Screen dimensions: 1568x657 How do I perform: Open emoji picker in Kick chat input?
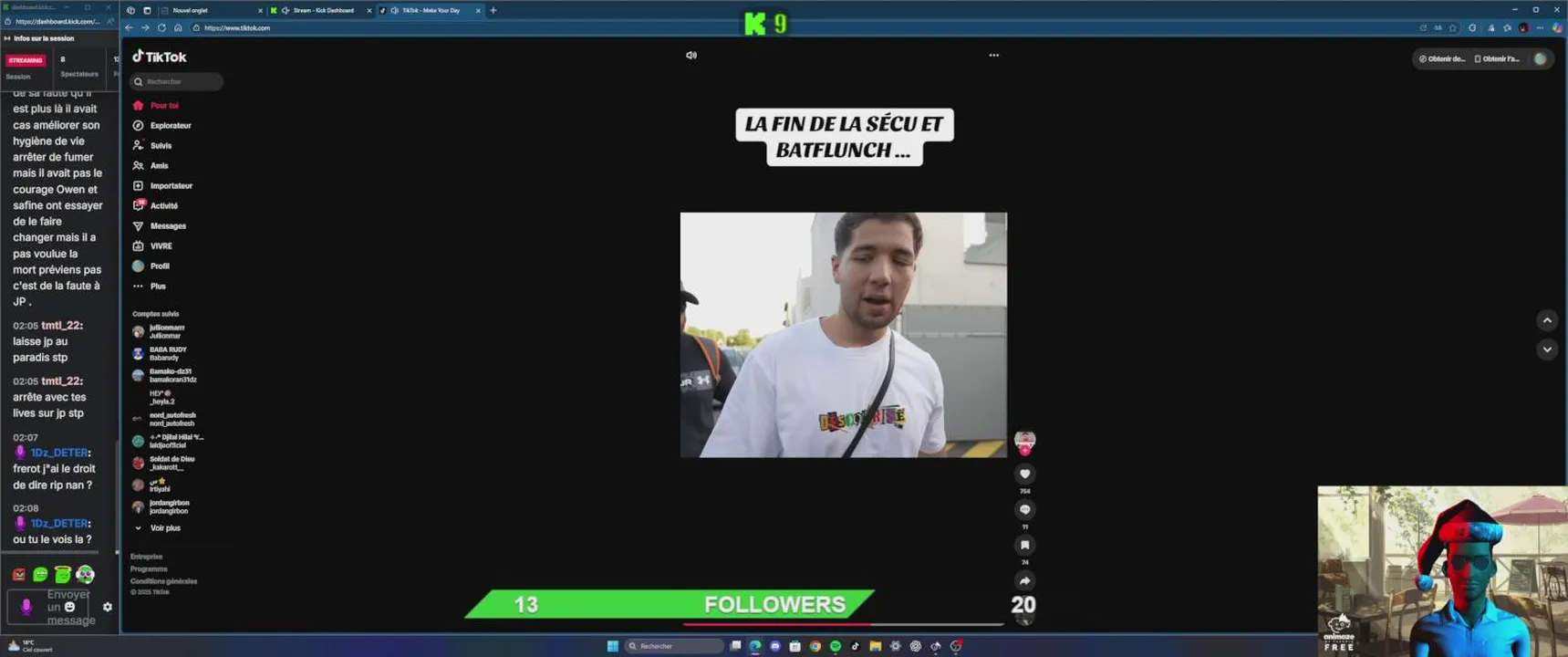[x=69, y=607]
